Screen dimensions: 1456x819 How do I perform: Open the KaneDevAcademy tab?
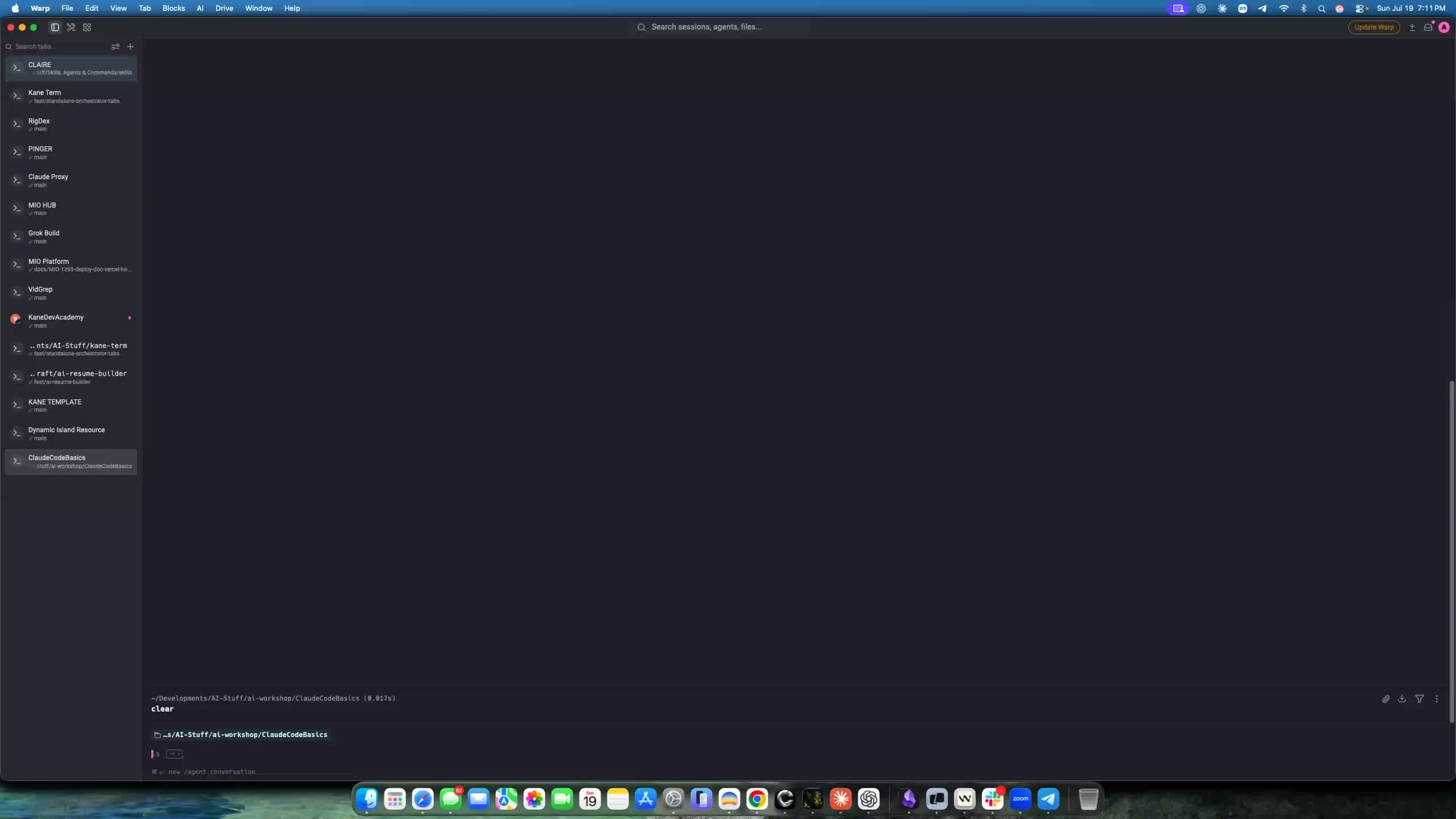point(71,321)
